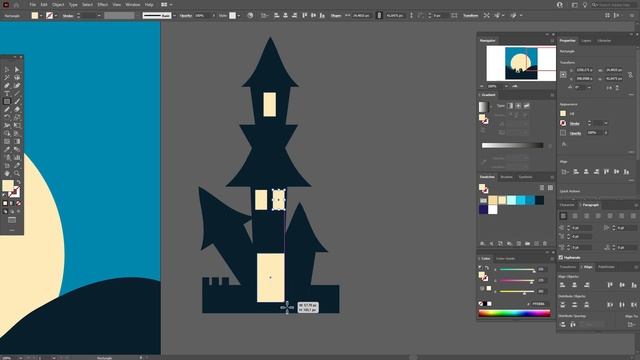The height and width of the screenshot is (360, 640).
Task: Open the Effect menu
Action: pos(102,4)
